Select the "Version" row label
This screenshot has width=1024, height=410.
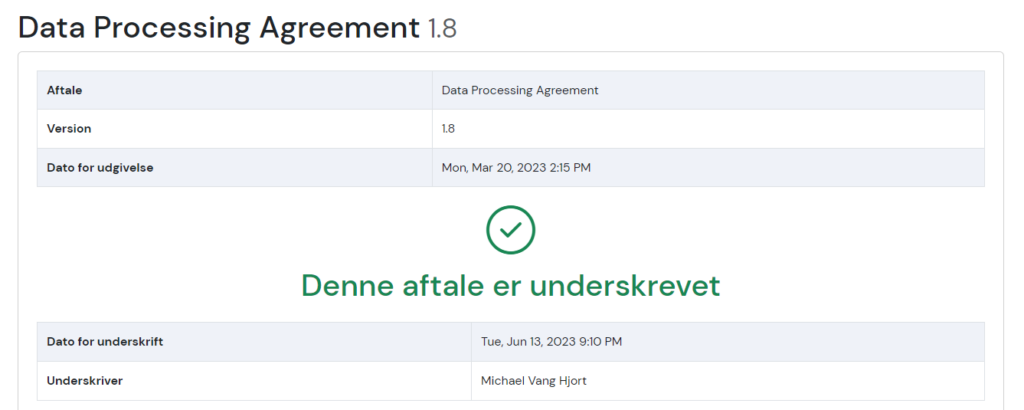pos(69,129)
